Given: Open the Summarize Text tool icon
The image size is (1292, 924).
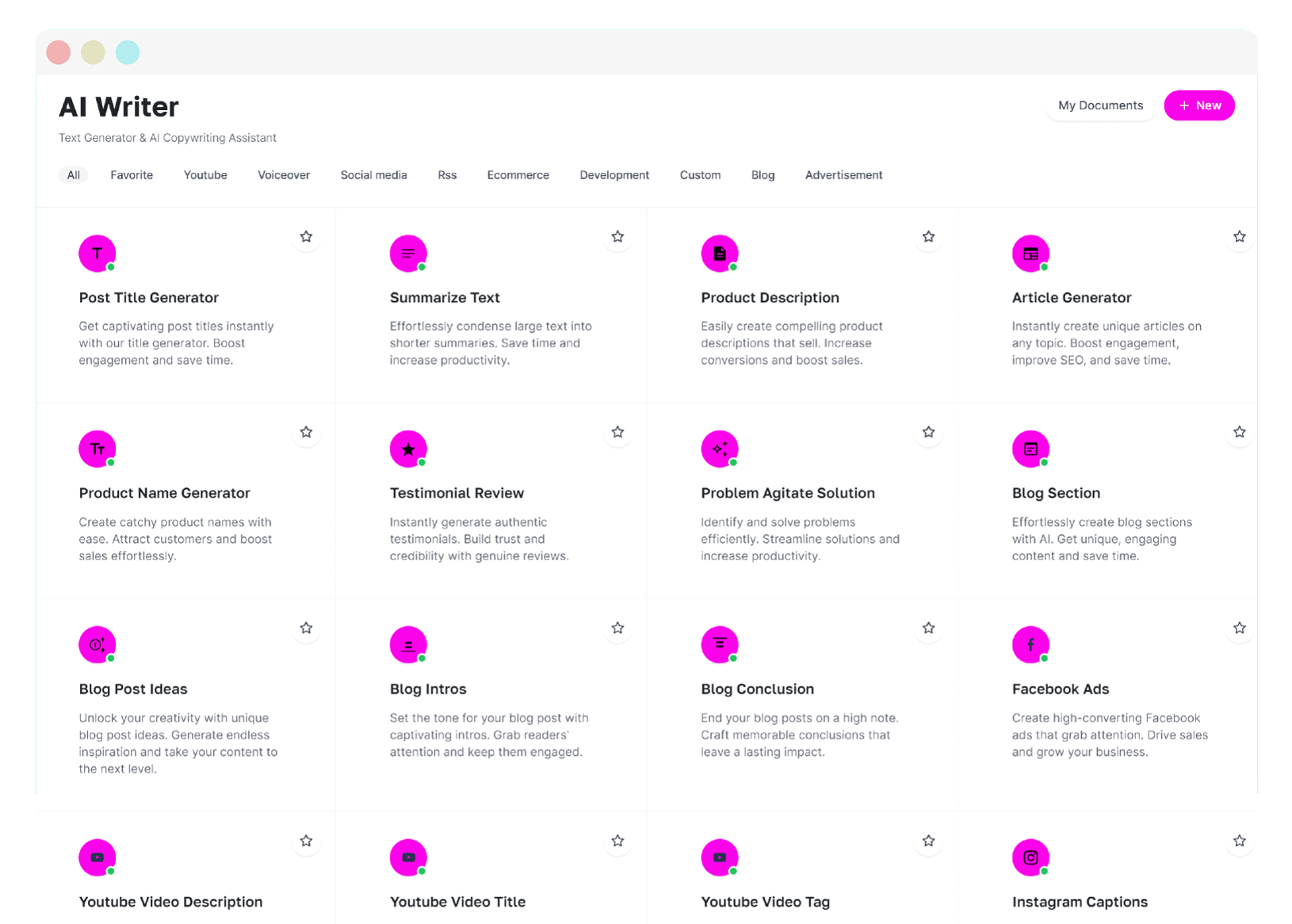Looking at the screenshot, I should pyautogui.click(x=408, y=254).
